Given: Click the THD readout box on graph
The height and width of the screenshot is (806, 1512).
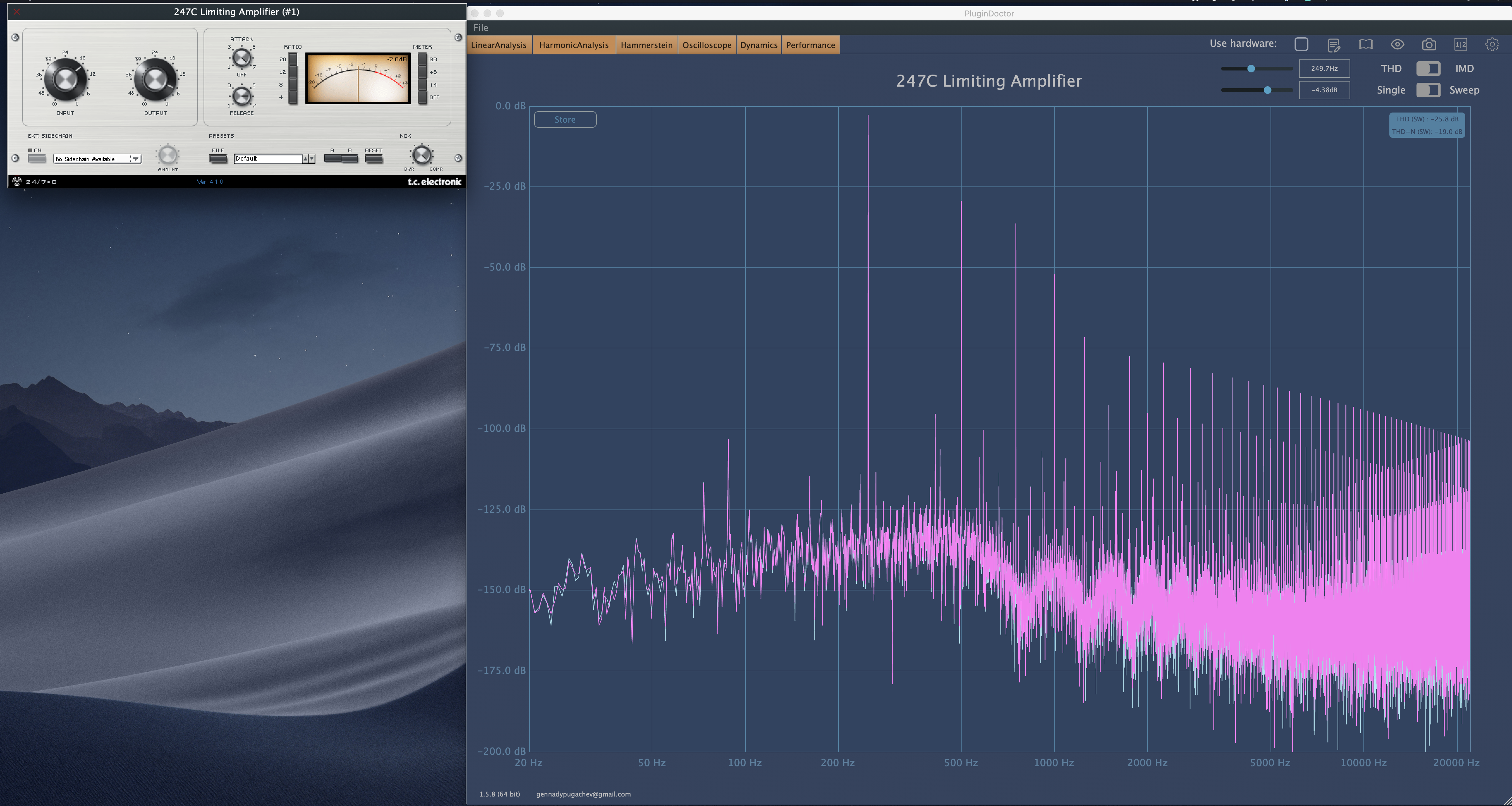Looking at the screenshot, I should 1427,125.
